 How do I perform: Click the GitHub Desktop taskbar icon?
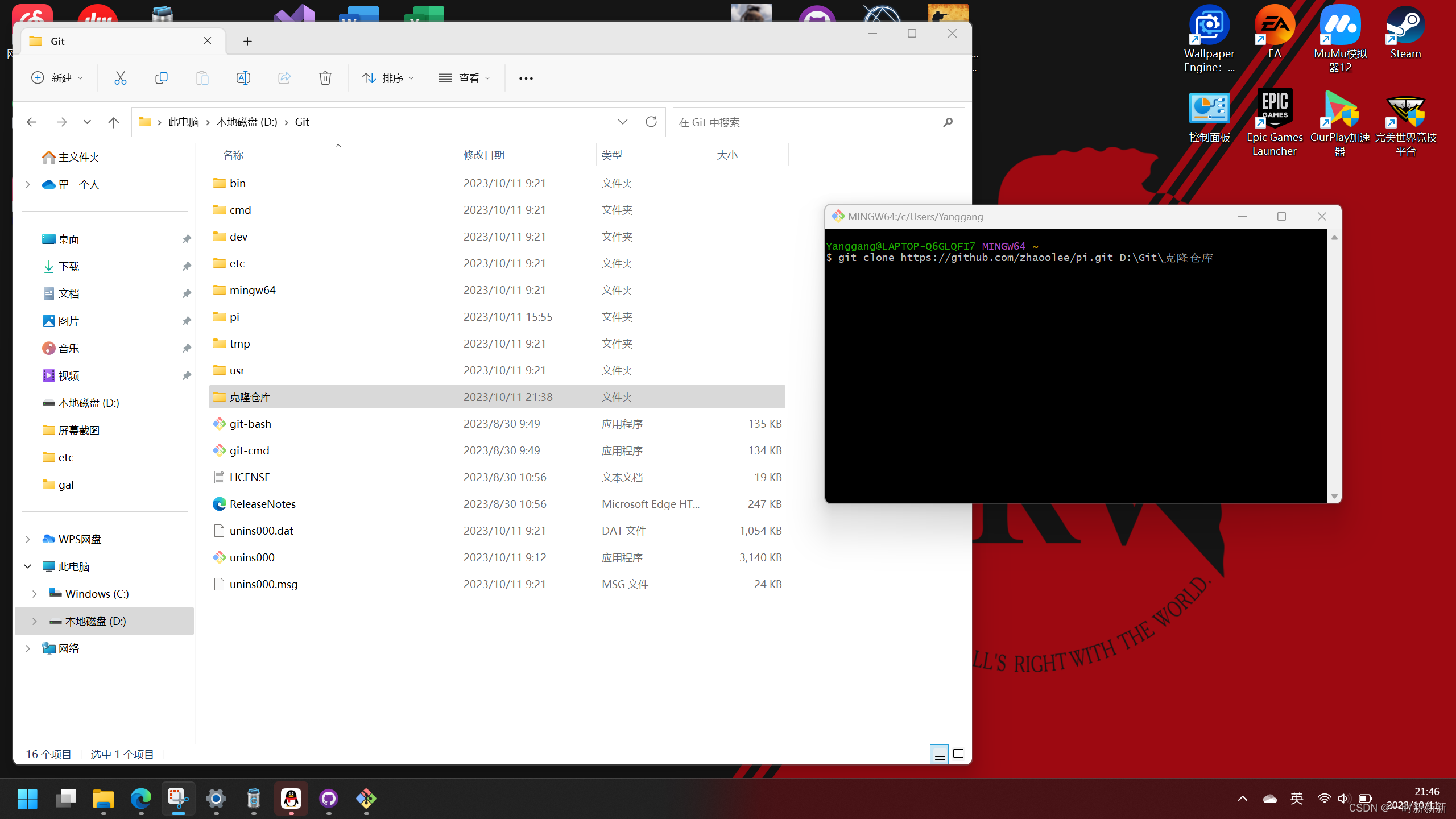coord(329,799)
